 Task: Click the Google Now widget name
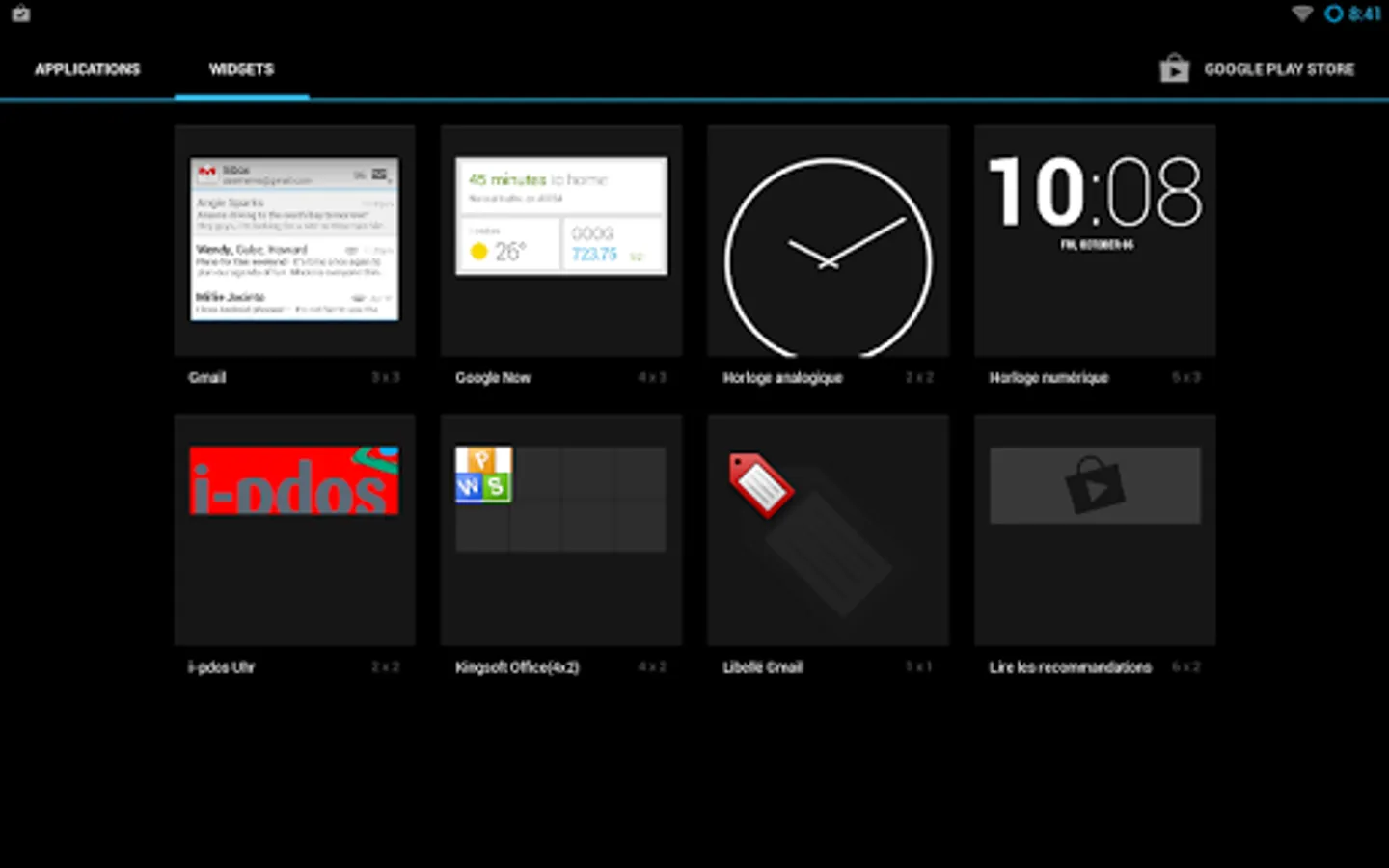493,377
